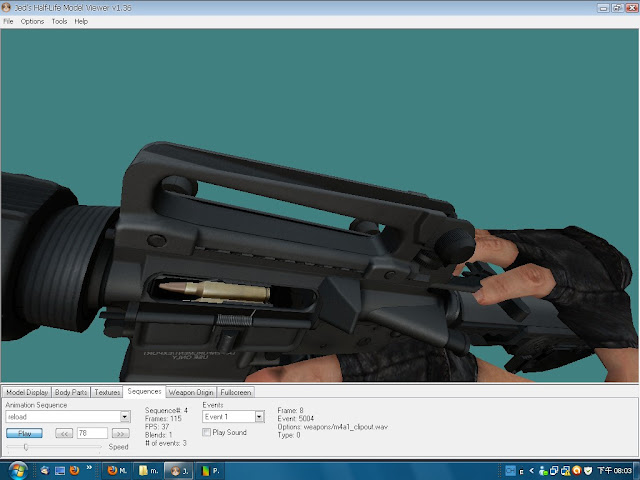Click the taskbar clock showing 08:03
640x480 pixels.
[x=614, y=471]
